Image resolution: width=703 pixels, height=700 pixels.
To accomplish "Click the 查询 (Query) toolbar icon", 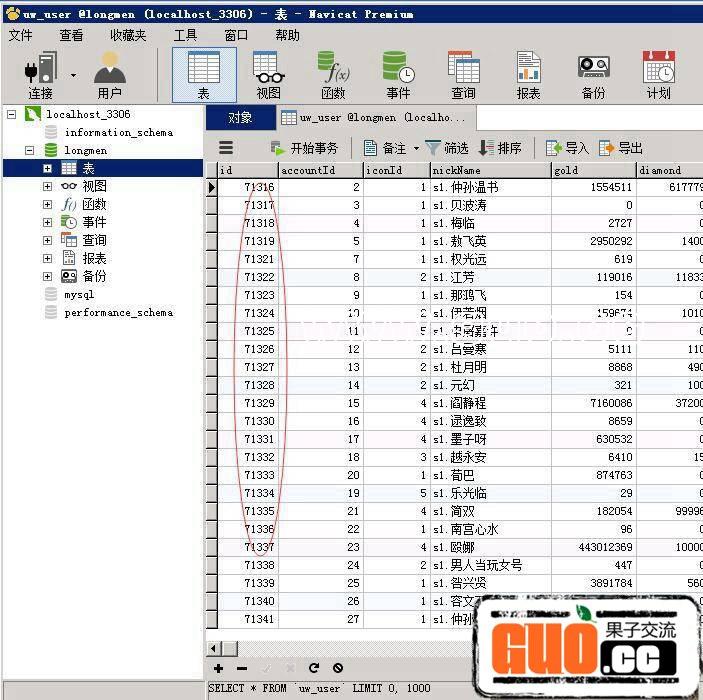I will (x=463, y=74).
